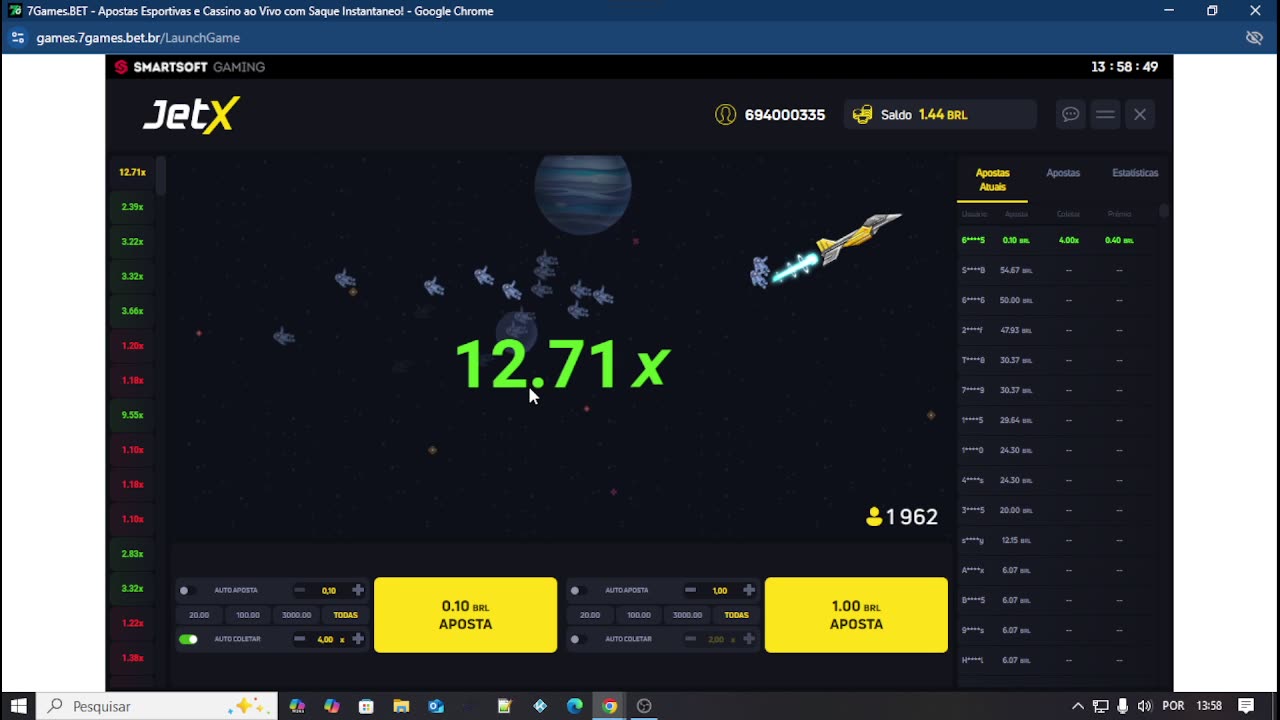Show hidden system tray icons
Screen dimensions: 1280x720
coord(1077,706)
